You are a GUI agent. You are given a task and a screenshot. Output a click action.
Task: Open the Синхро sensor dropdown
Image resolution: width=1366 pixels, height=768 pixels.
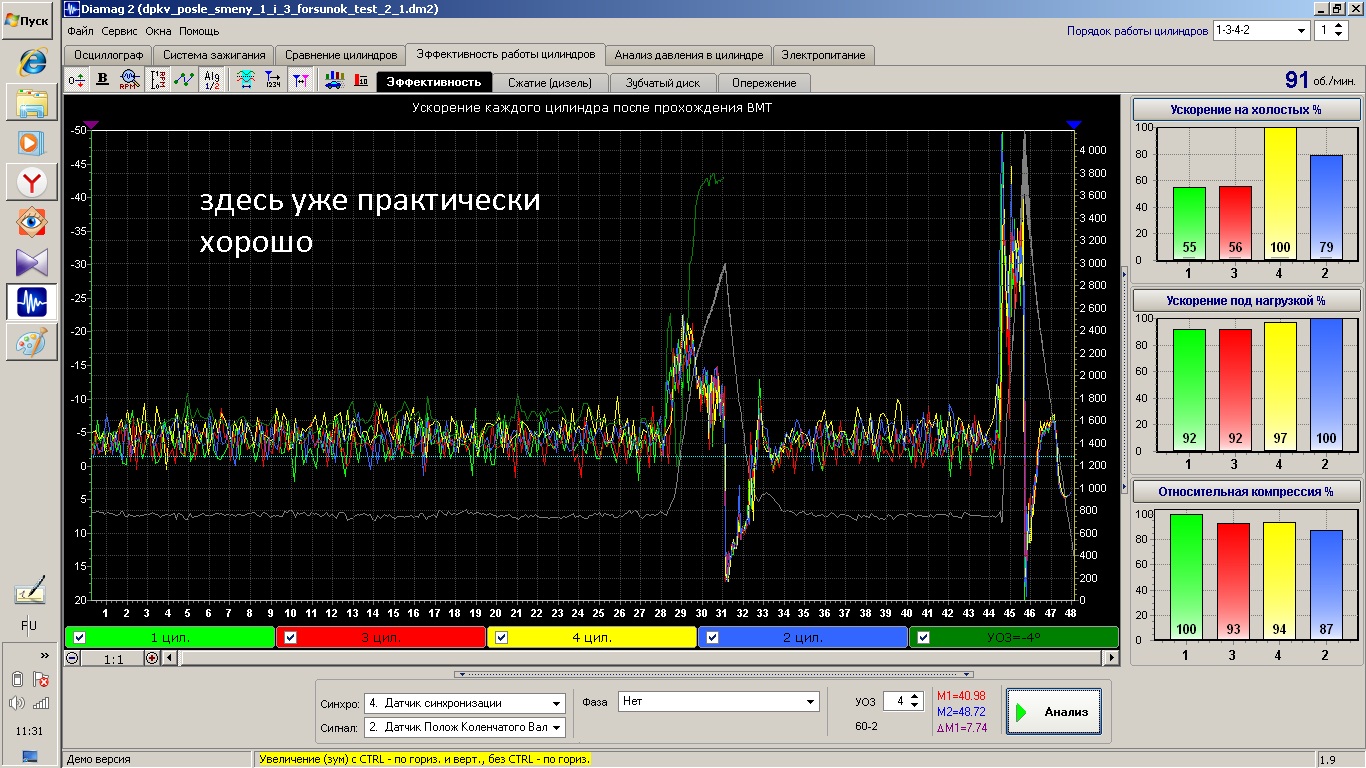click(464, 703)
